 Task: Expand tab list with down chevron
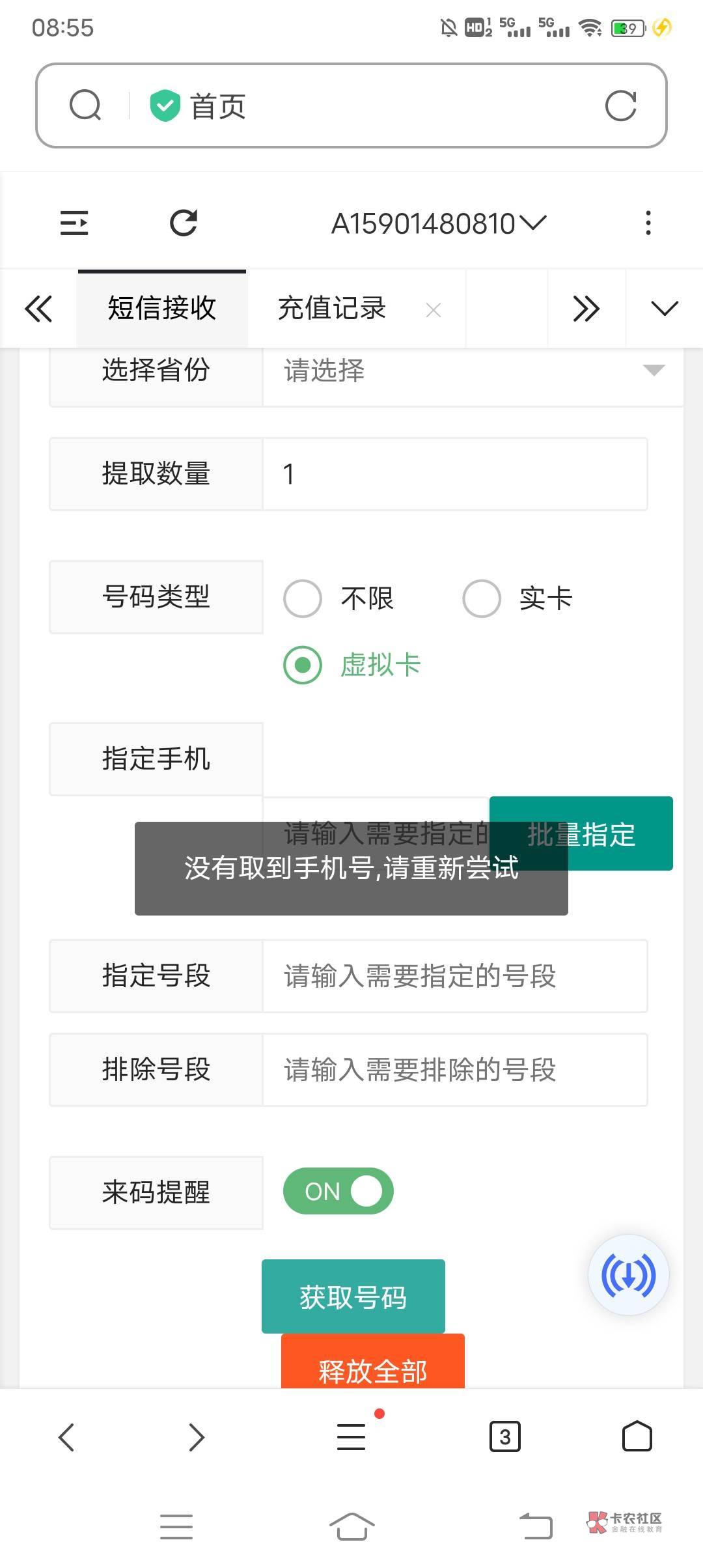[664, 308]
